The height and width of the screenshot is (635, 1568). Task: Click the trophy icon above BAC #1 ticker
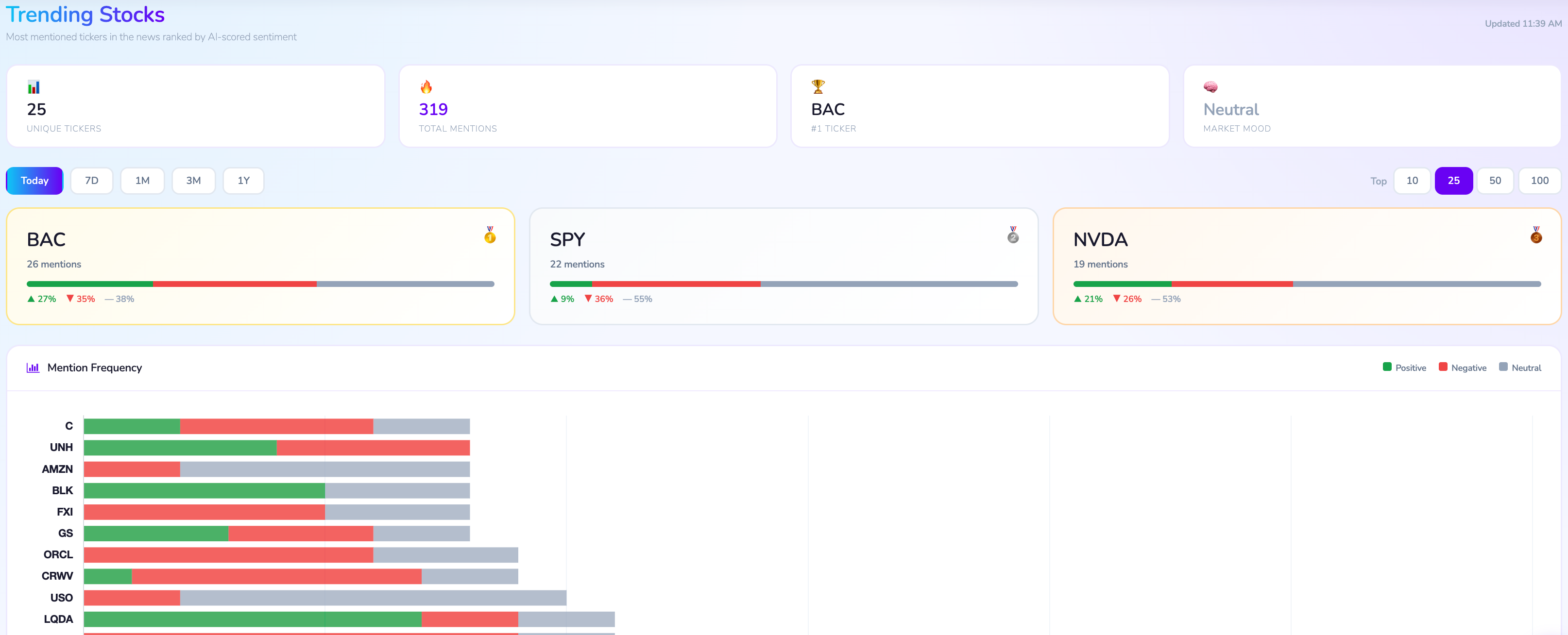(818, 87)
